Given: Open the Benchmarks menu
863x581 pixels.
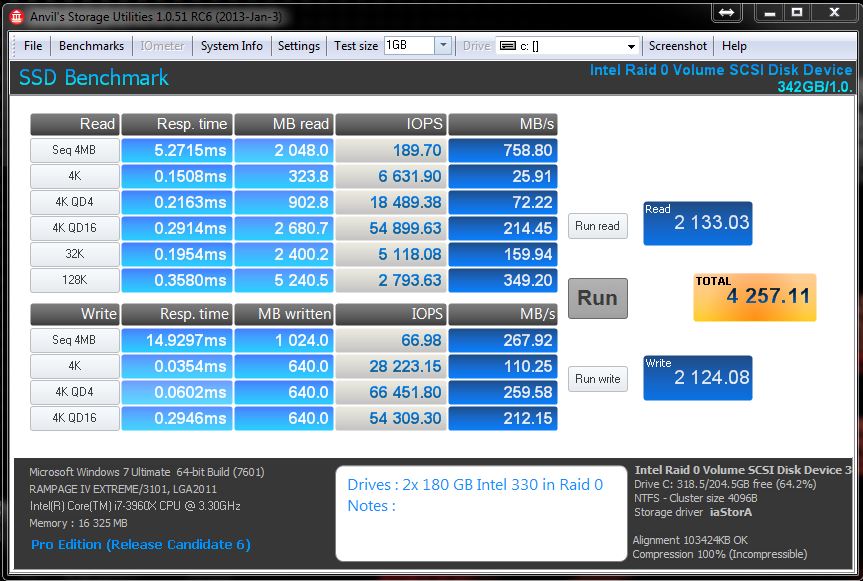Looking at the screenshot, I should coord(91,46).
